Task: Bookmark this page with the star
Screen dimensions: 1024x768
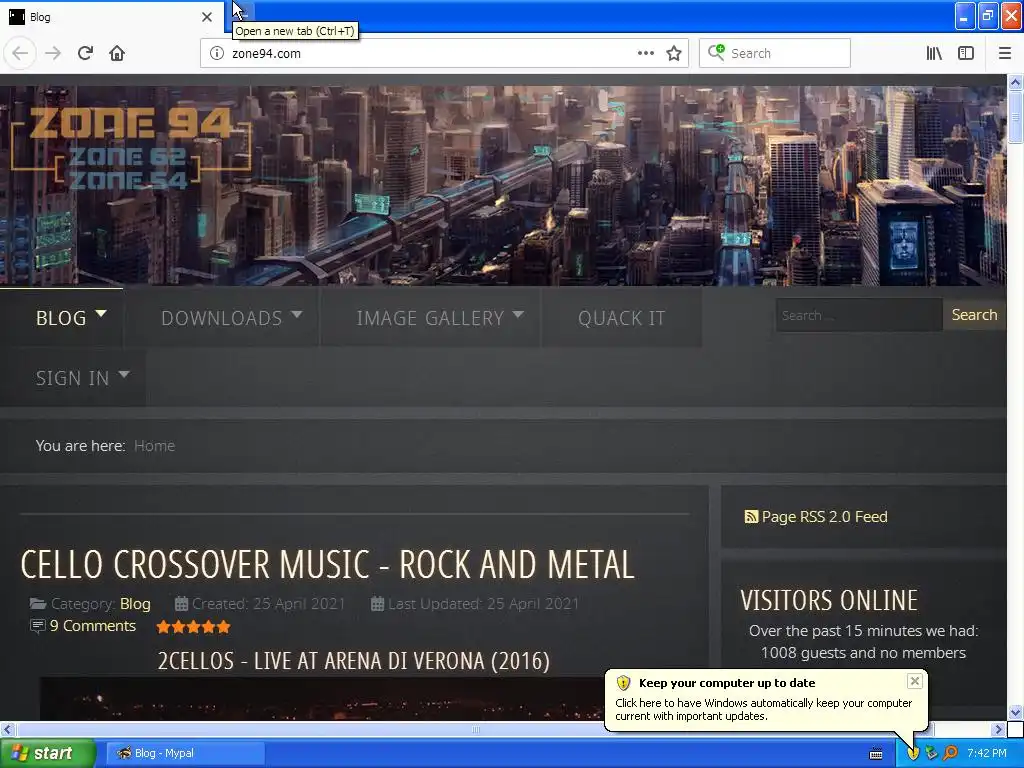Action: click(674, 54)
